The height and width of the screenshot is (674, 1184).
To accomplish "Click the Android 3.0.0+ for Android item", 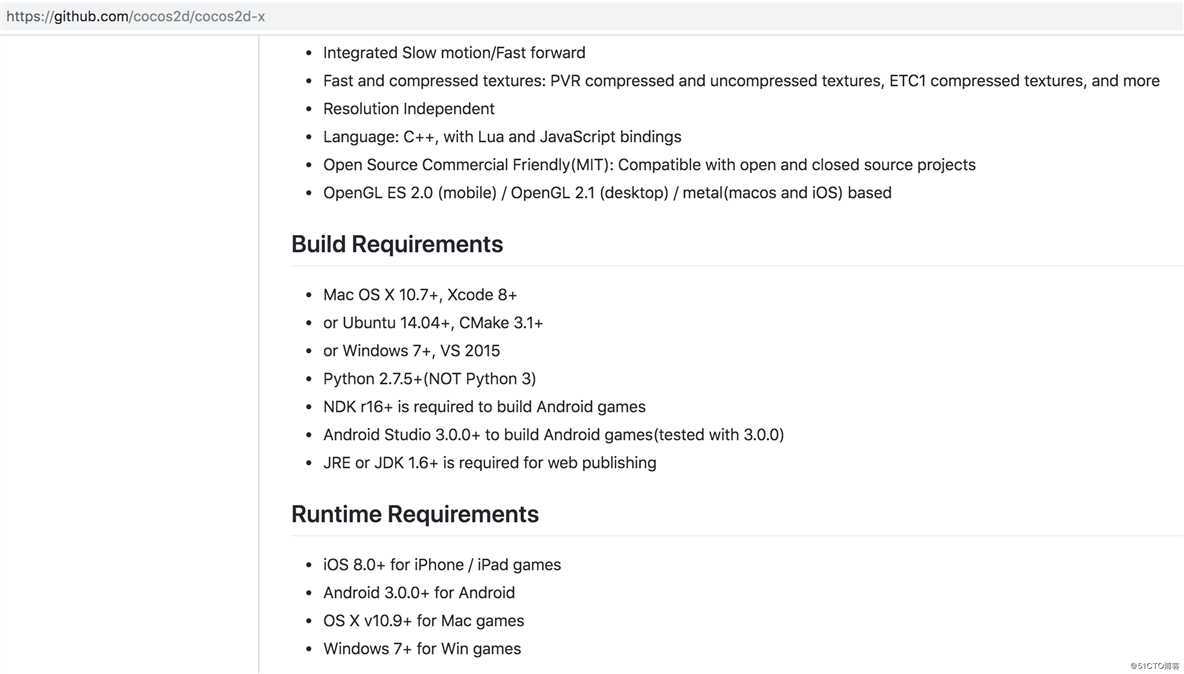I will click(419, 593).
